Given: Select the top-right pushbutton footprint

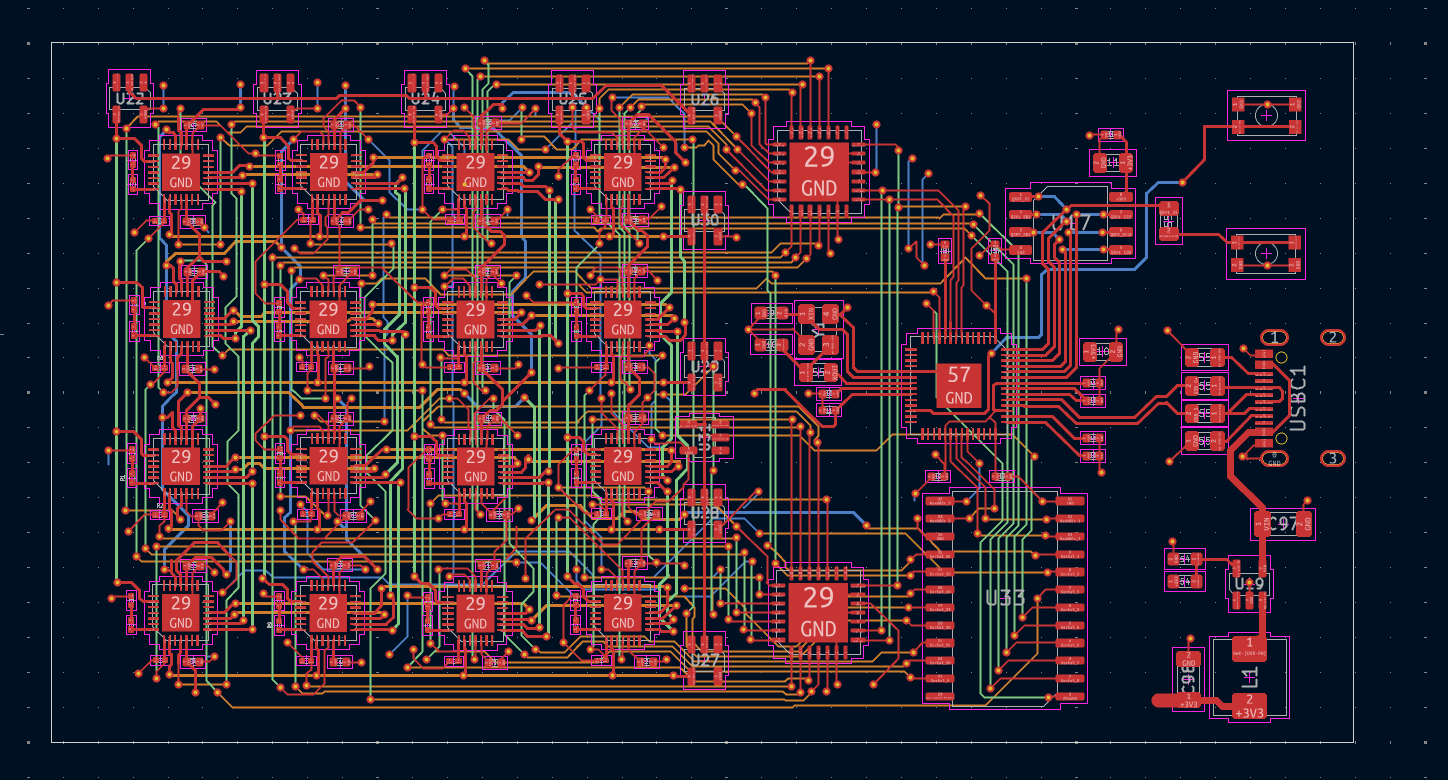Looking at the screenshot, I should (1266, 115).
